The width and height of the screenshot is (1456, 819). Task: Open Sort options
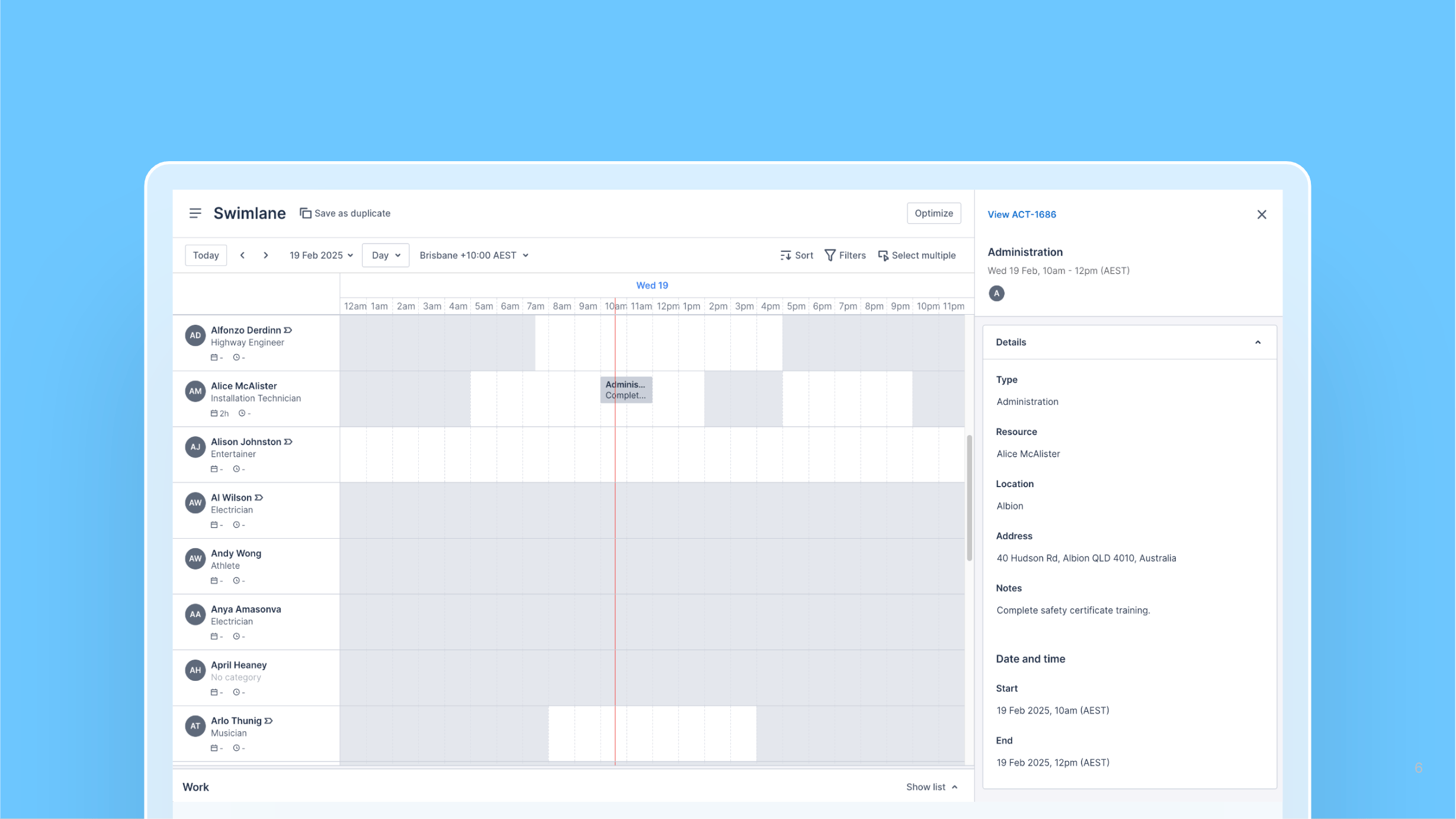point(797,255)
